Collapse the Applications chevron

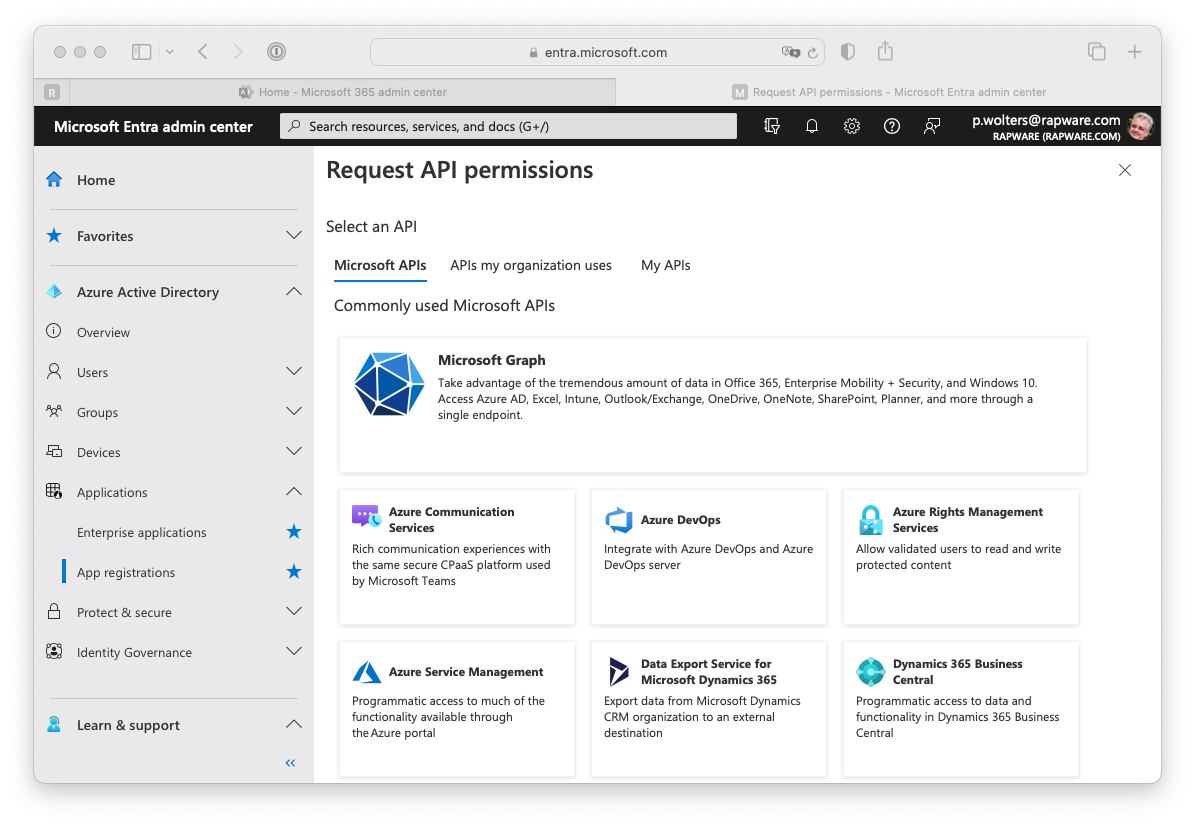tap(293, 491)
